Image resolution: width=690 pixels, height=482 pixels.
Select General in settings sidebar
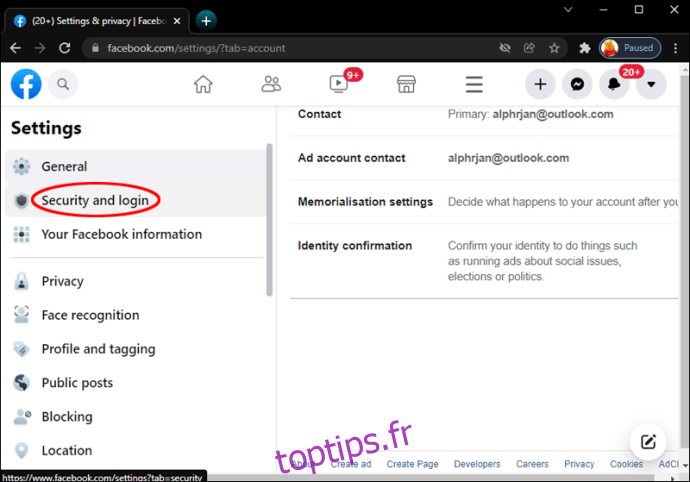pyautogui.click(x=136, y=166)
